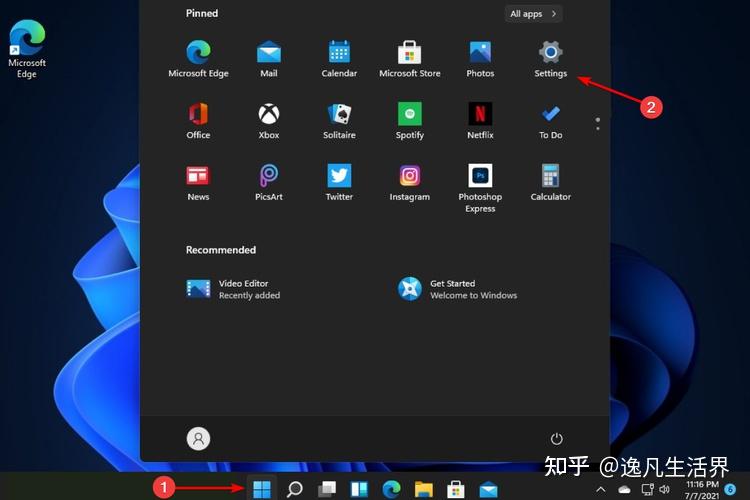Open the user account profile button
750x500 pixels.
198,438
